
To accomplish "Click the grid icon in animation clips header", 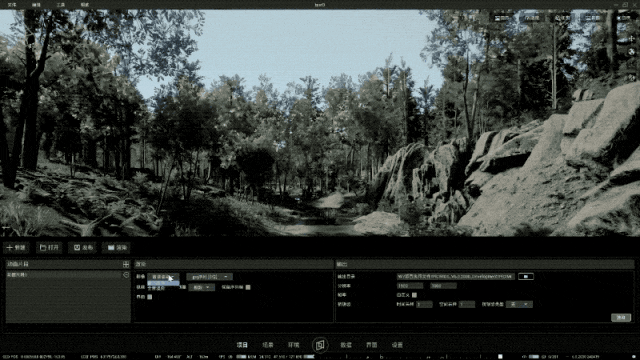I will [x=126, y=264].
